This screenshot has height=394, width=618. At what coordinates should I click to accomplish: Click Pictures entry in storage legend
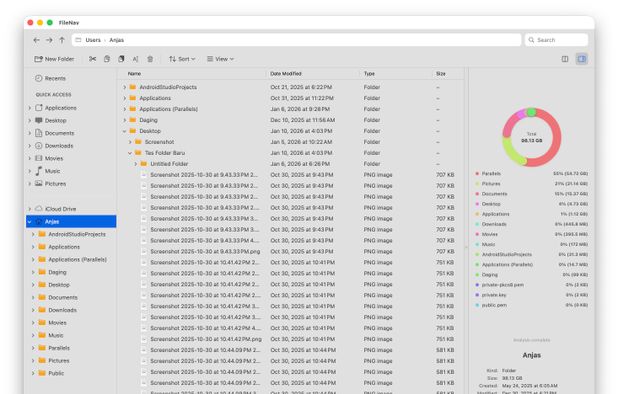point(531,184)
